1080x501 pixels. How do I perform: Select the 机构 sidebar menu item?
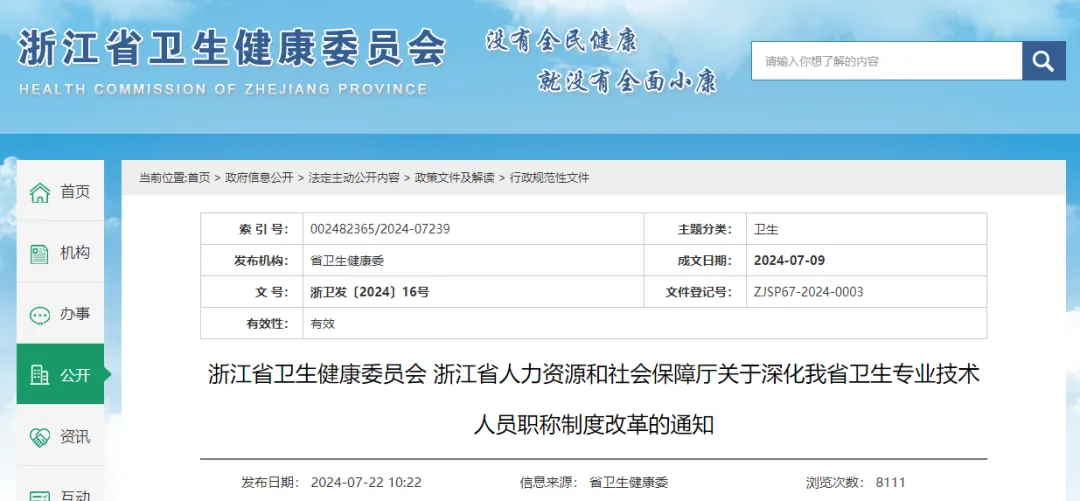pos(75,253)
